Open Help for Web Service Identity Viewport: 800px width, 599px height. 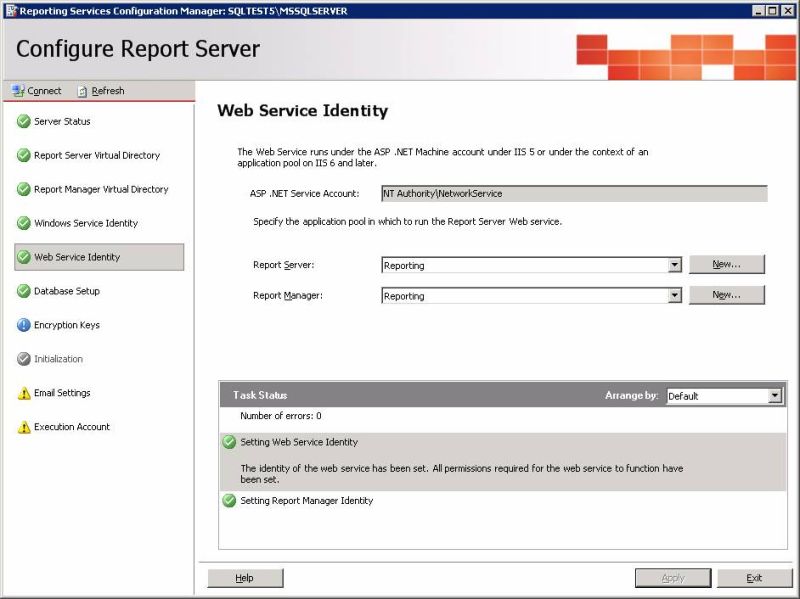245,577
